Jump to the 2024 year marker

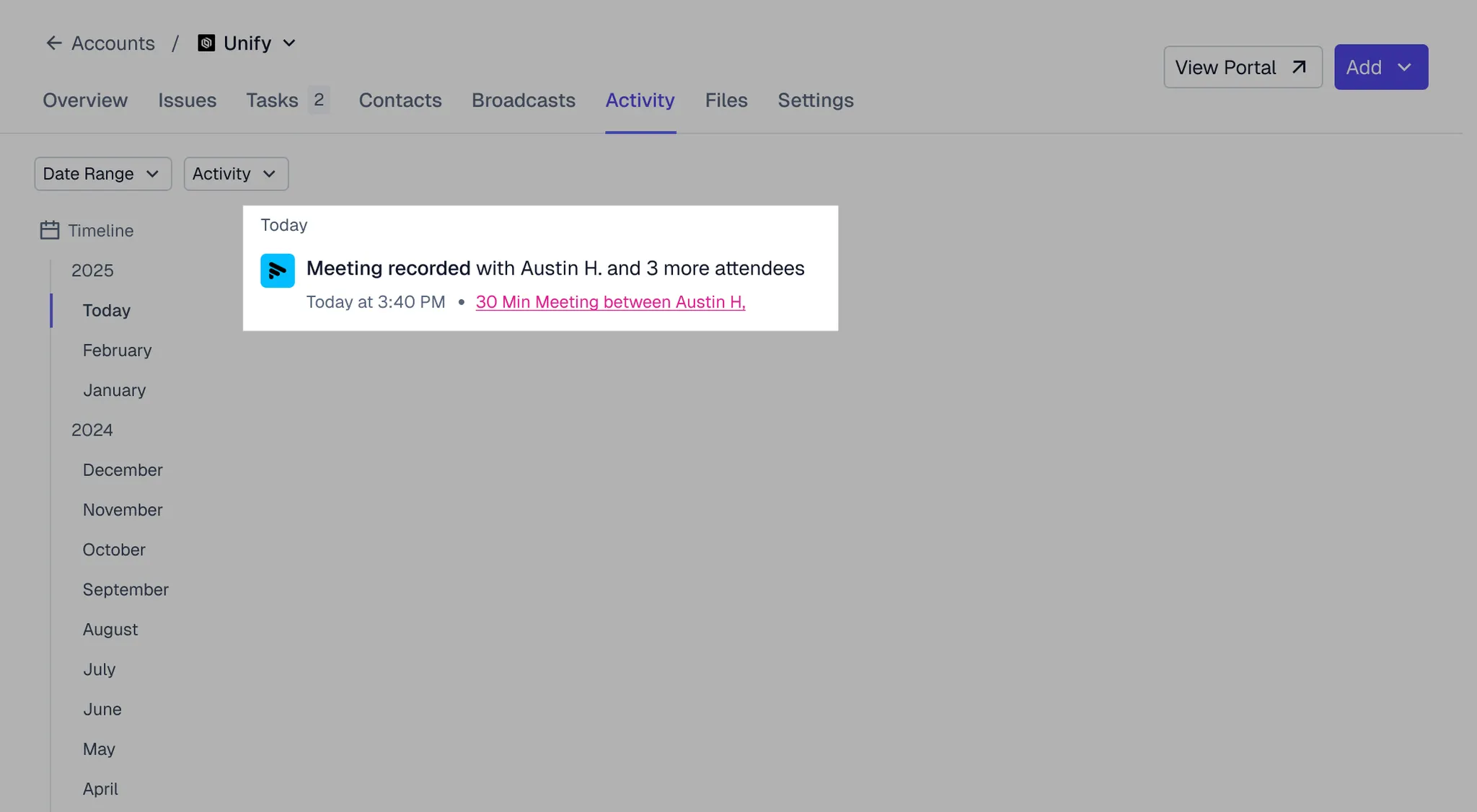(92, 431)
